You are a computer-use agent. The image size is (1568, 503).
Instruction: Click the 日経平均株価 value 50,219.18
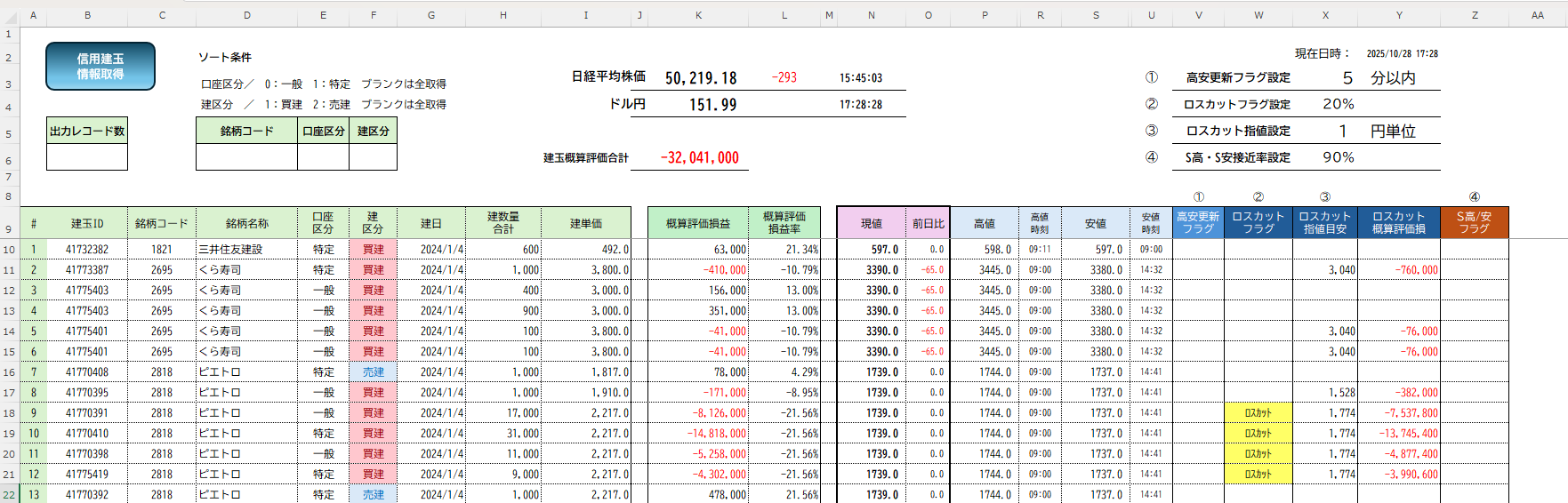click(700, 78)
